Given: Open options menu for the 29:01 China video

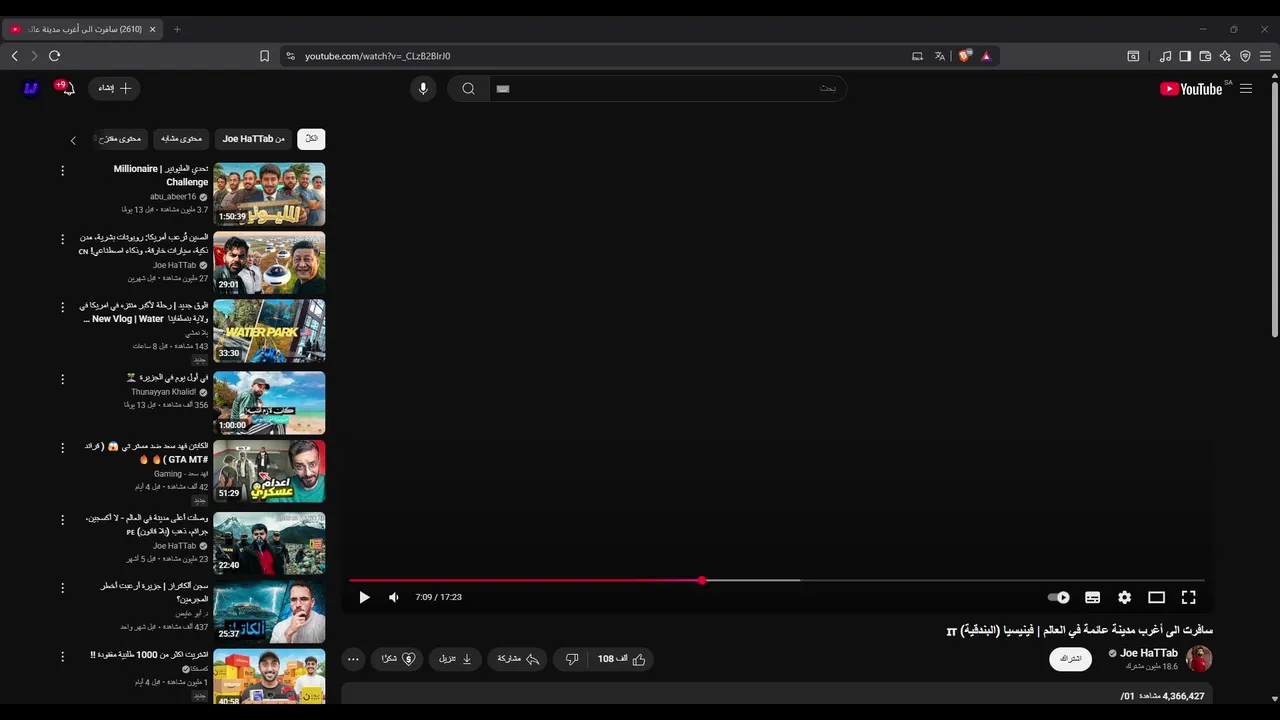Looking at the screenshot, I should [62, 239].
